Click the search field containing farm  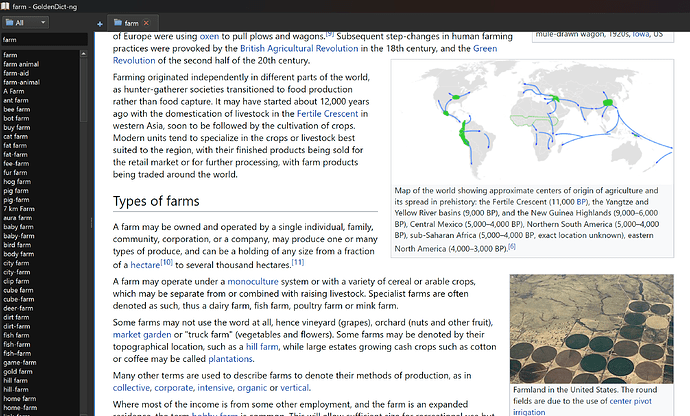click(x=45, y=40)
